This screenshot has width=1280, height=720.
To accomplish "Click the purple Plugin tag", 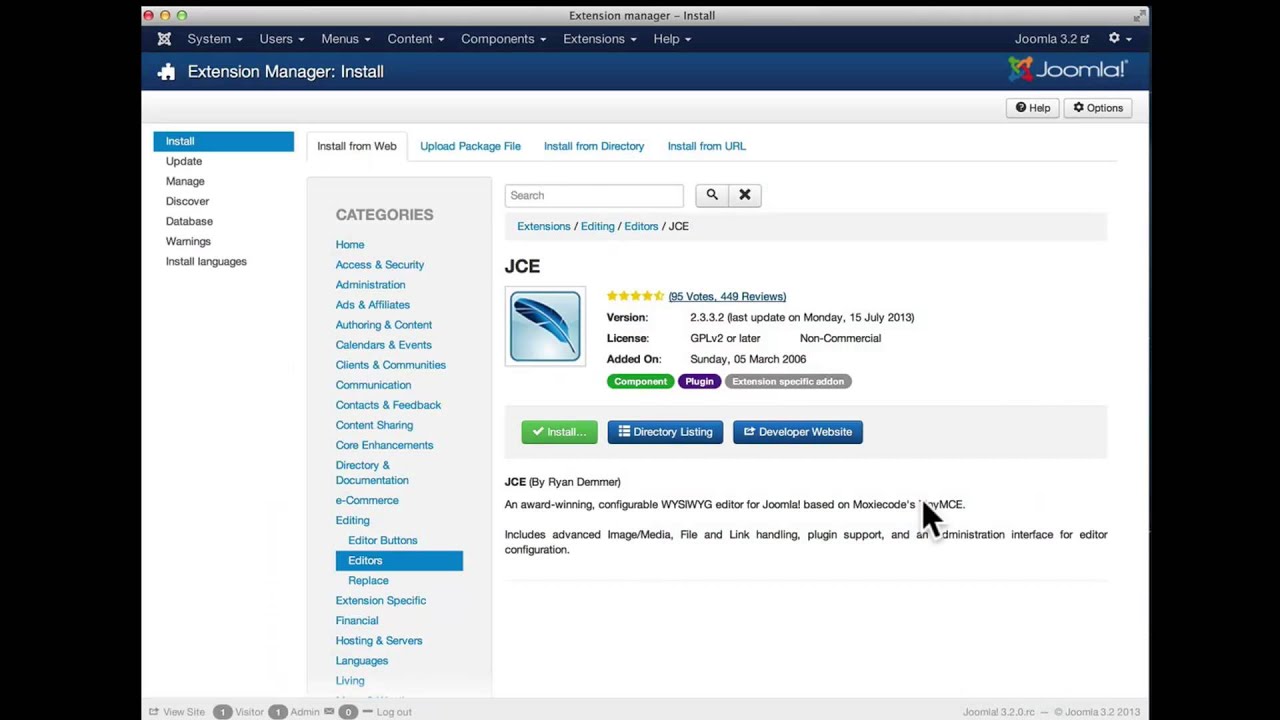I will pyautogui.click(x=699, y=381).
